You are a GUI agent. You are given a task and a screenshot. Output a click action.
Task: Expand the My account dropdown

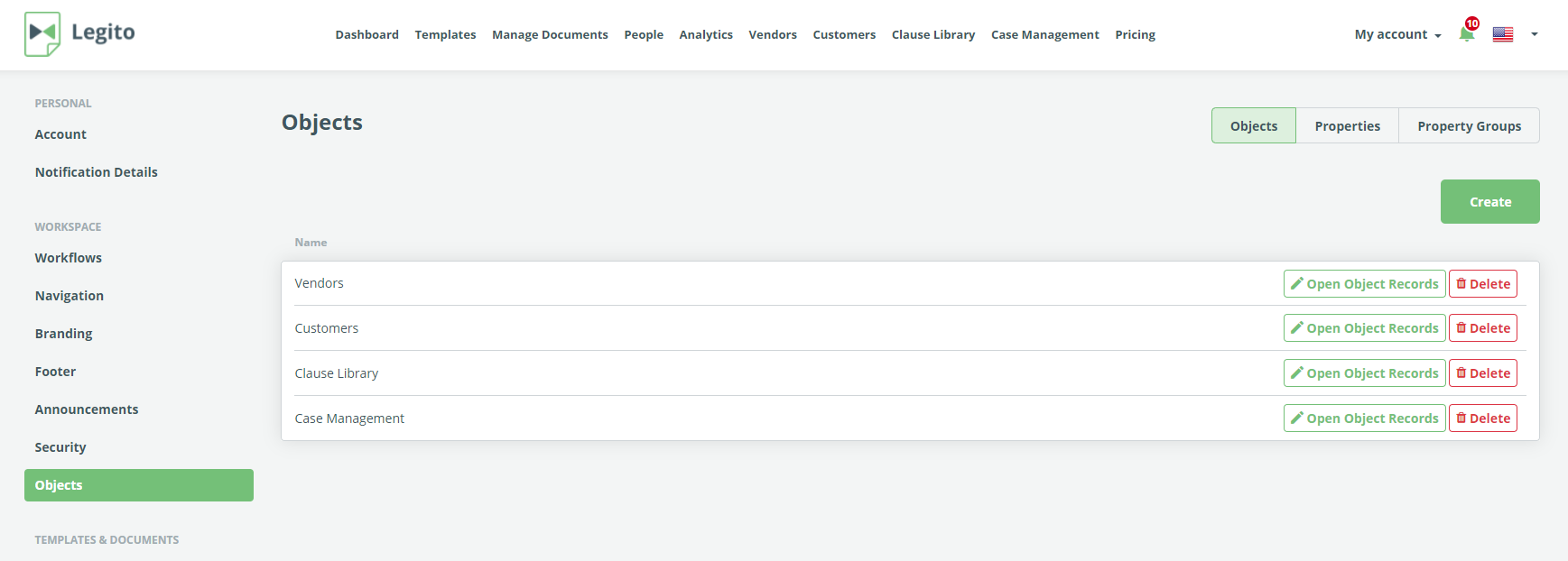click(x=1396, y=34)
